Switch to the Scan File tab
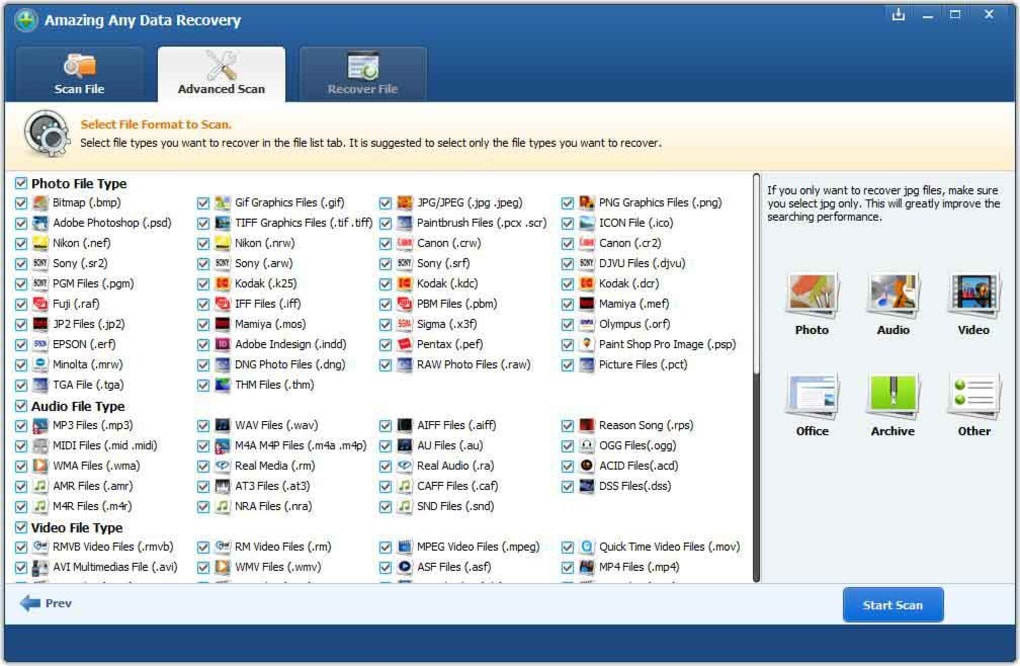1020x666 pixels. click(x=79, y=74)
